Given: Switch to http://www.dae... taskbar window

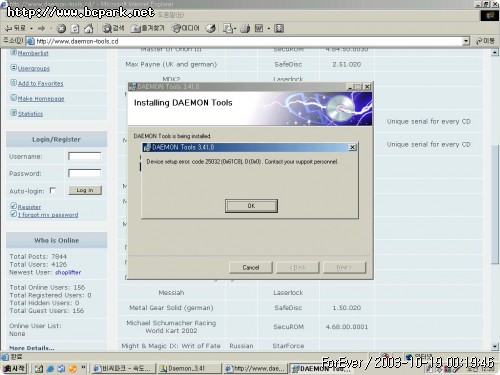Looking at the screenshot, I should (x=255, y=368).
